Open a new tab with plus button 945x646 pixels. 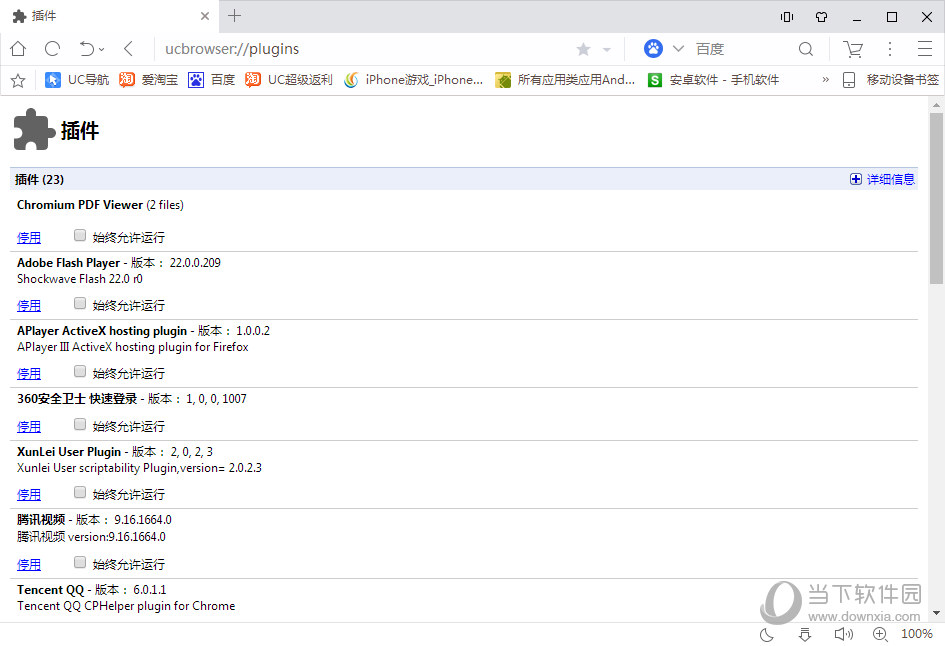click(x=235, y=16)
